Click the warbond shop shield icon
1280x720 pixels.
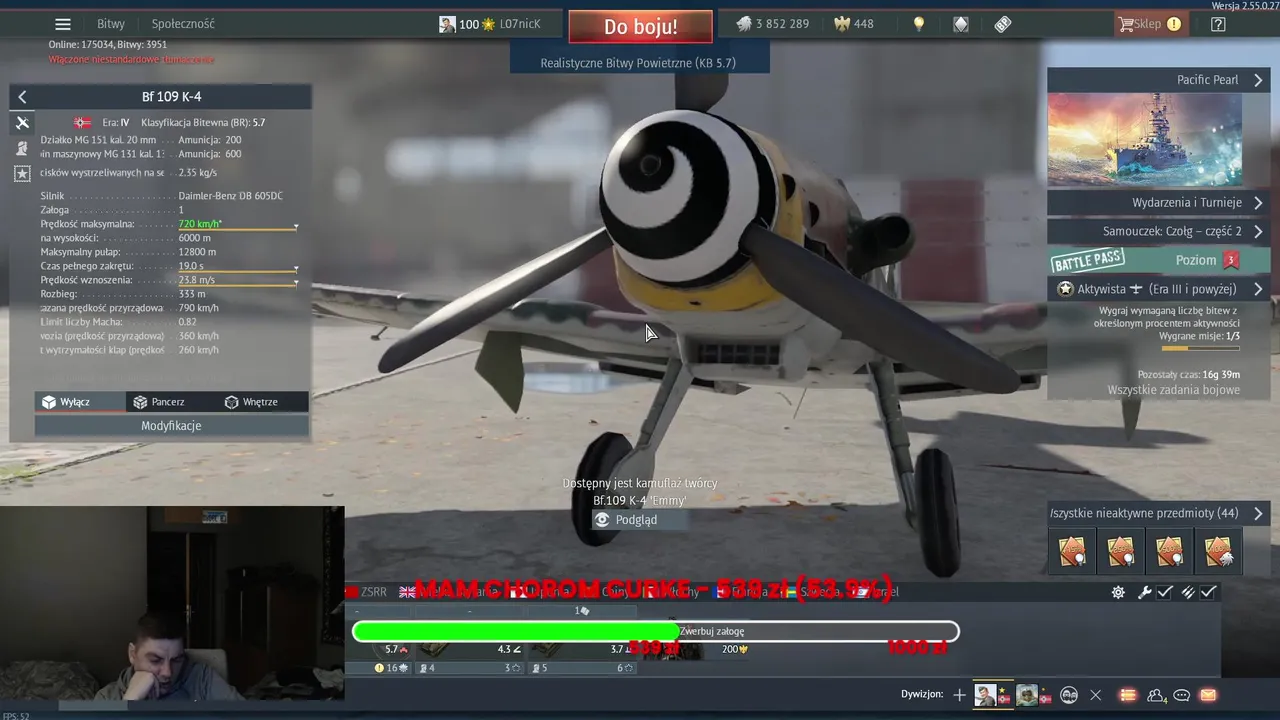961,24
